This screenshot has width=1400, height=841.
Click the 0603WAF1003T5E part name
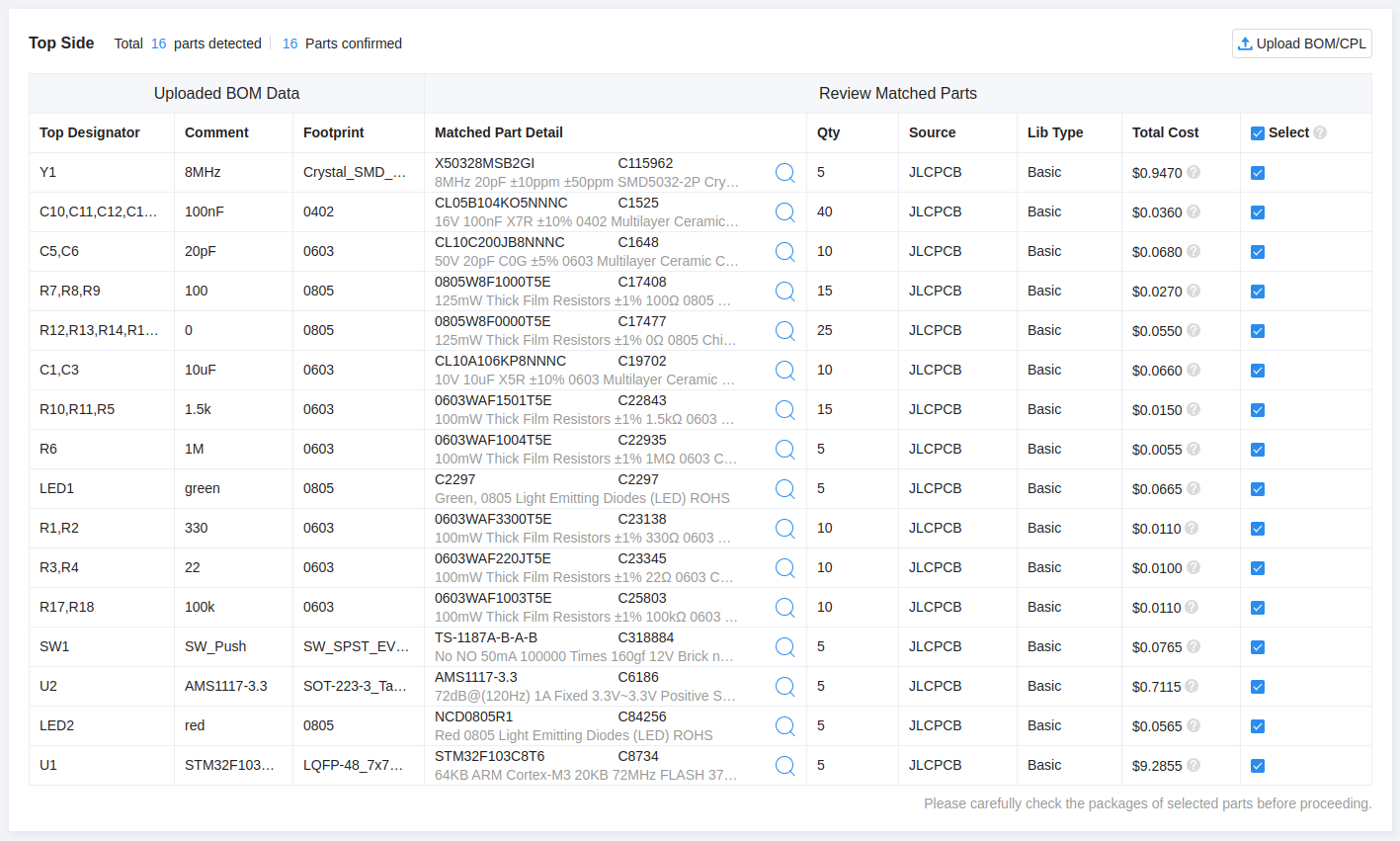coord(493,598)
